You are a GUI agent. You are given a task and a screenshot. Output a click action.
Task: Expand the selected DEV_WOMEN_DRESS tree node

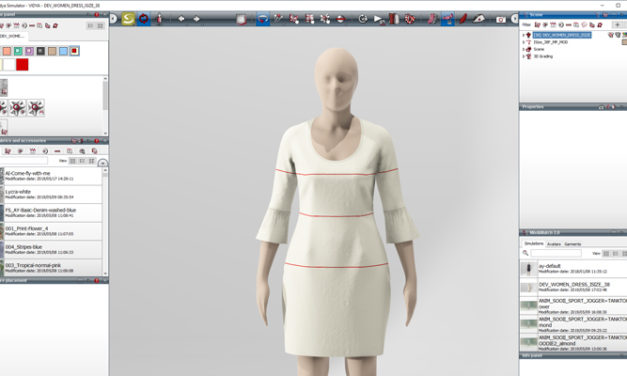[x=523, y=35]
